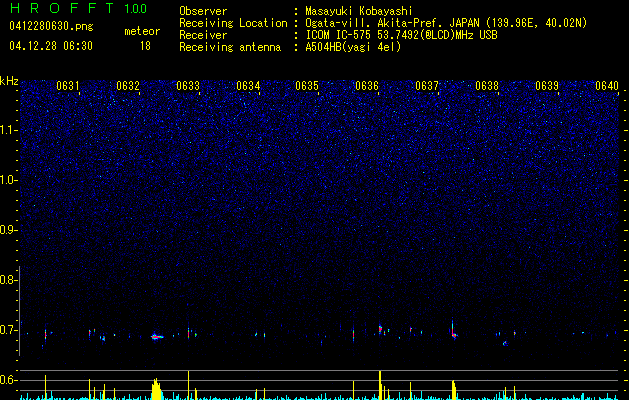Click the HROFFT program title
The height and width of the screenshot is (400, 629).
(62, 8)
